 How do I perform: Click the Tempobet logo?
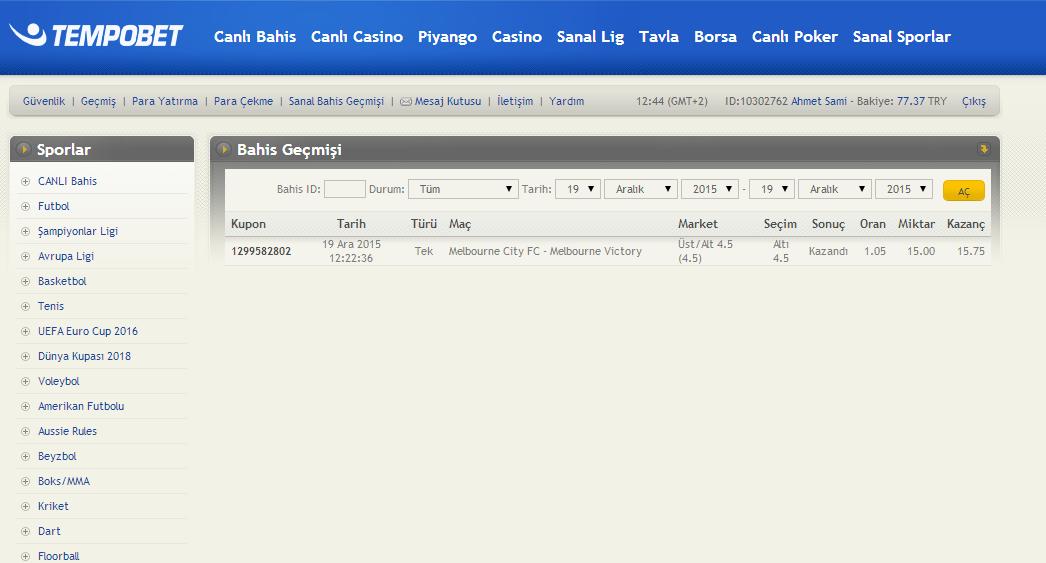coord(96,36)
